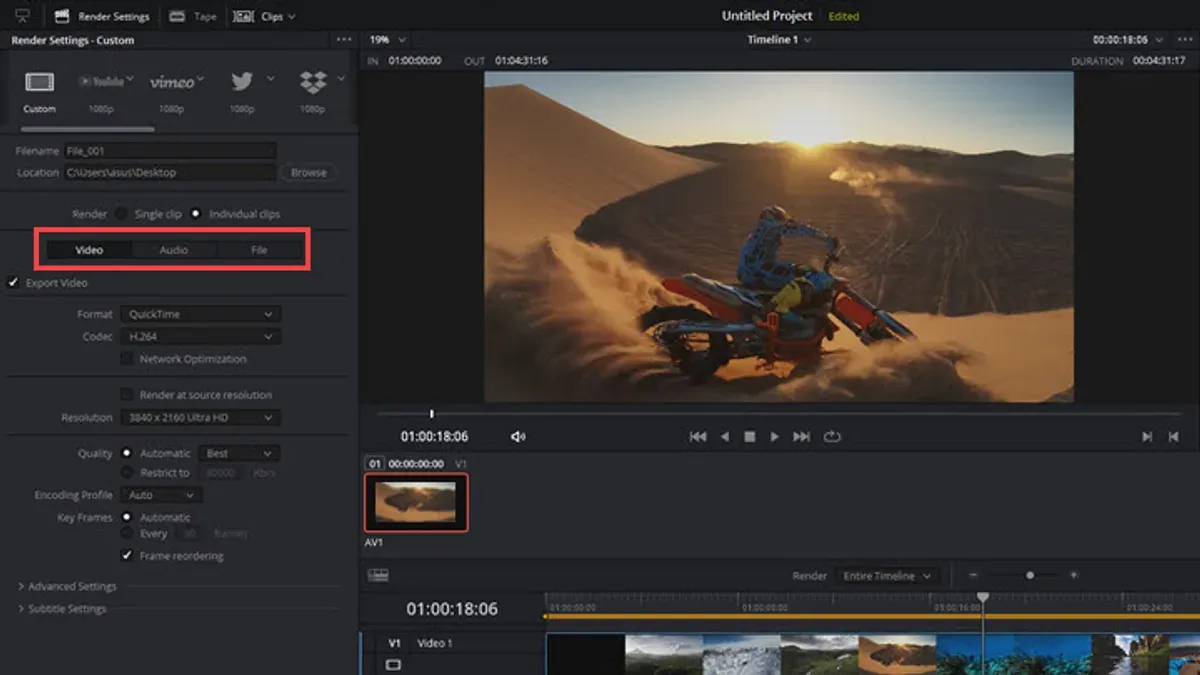Play the timeline forward
The image size is (1200, 675).
click(x=774, y=437)
